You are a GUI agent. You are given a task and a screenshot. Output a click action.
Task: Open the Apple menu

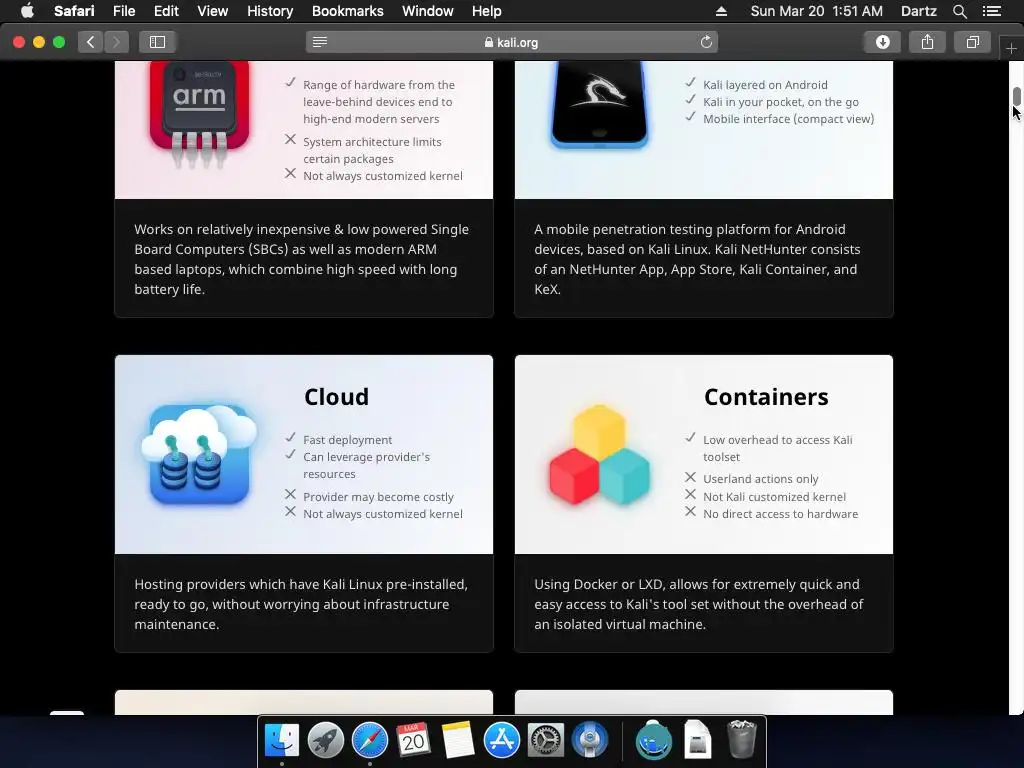click(x=27, y=11)
